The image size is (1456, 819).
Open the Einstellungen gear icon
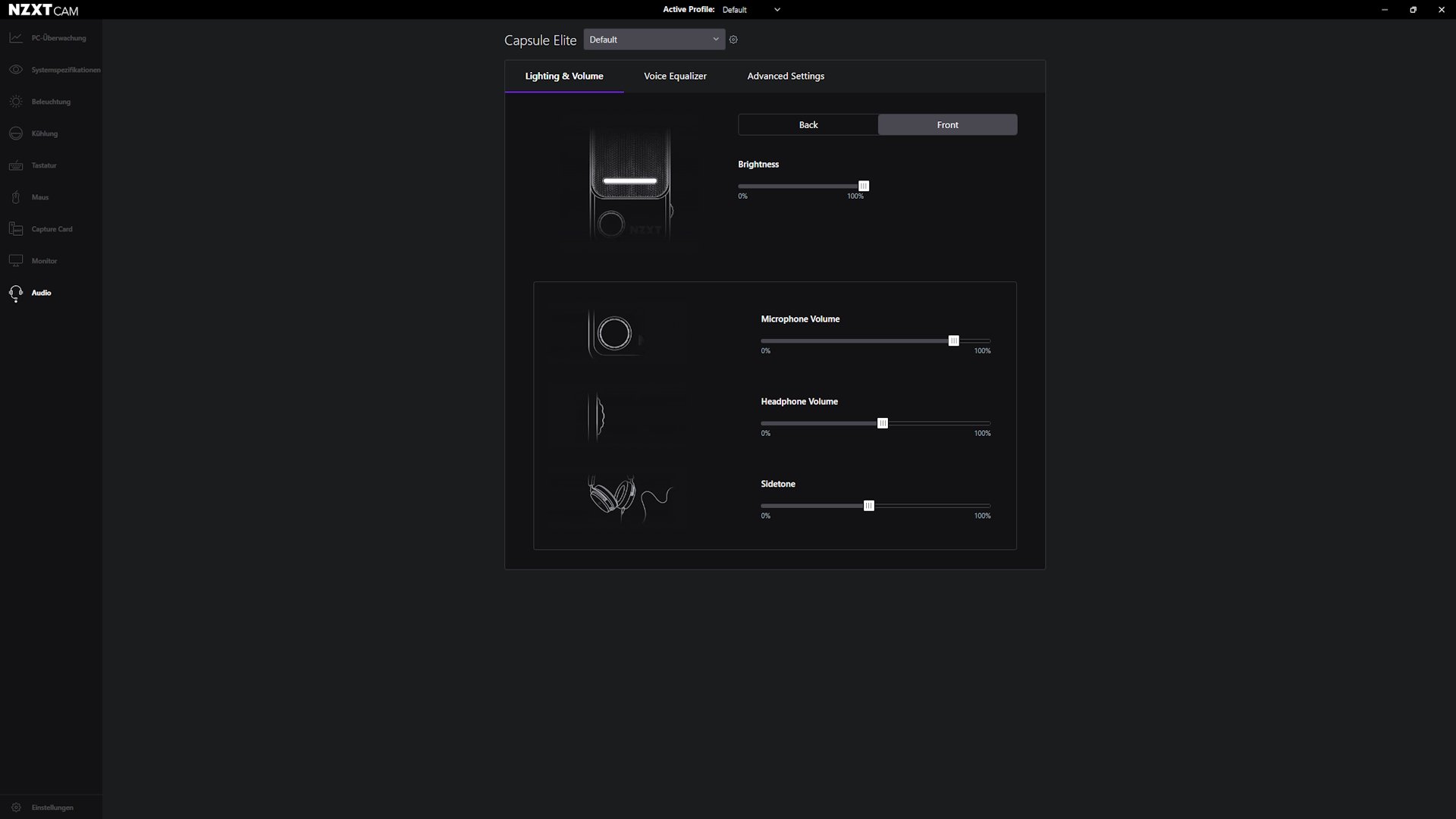16,808
